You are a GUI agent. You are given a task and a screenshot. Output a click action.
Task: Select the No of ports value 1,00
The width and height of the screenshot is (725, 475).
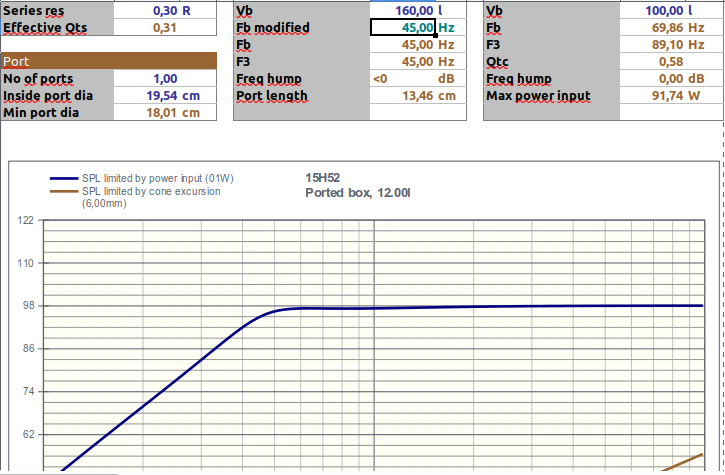click(165, 79)
